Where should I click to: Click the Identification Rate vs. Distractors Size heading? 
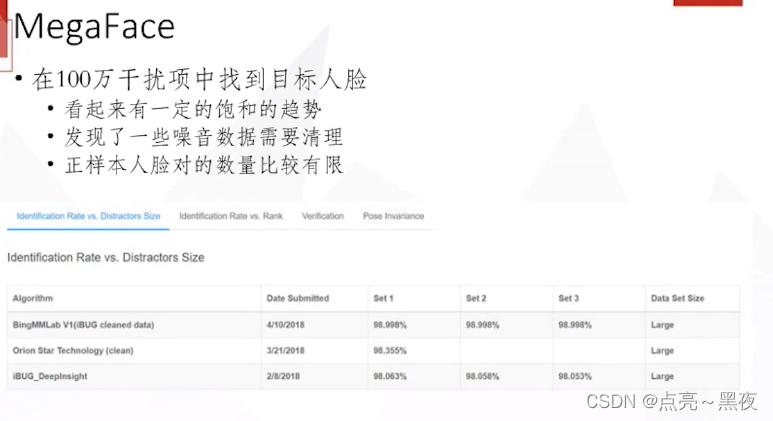[105, 257]
